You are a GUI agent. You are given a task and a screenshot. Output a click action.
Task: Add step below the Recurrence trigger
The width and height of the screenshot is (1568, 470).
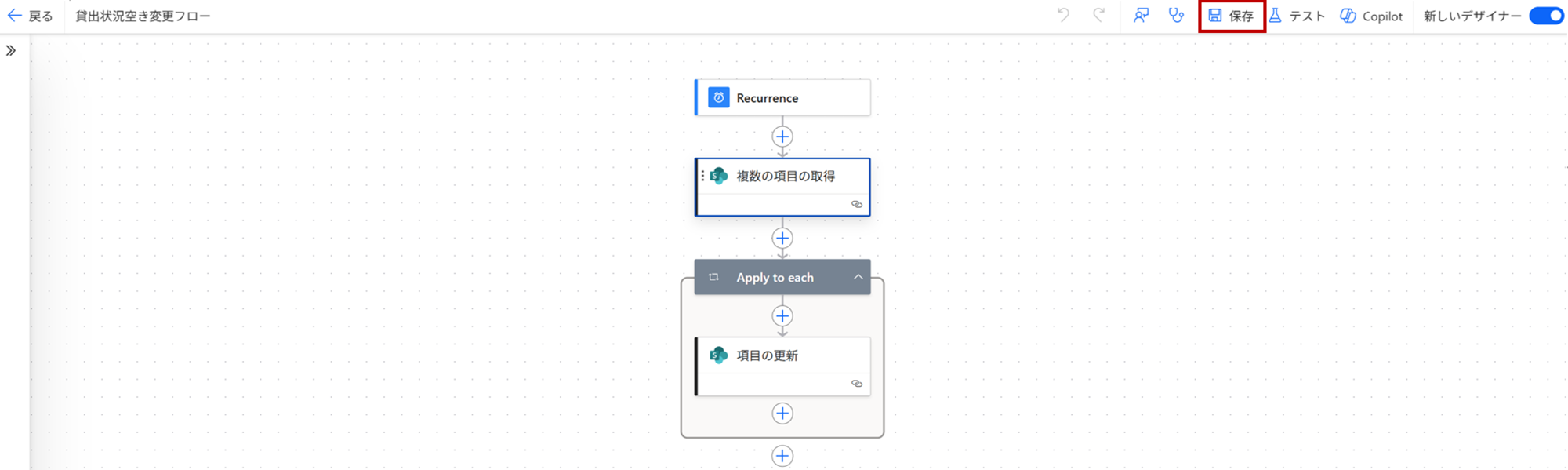[x=782, y=137]
